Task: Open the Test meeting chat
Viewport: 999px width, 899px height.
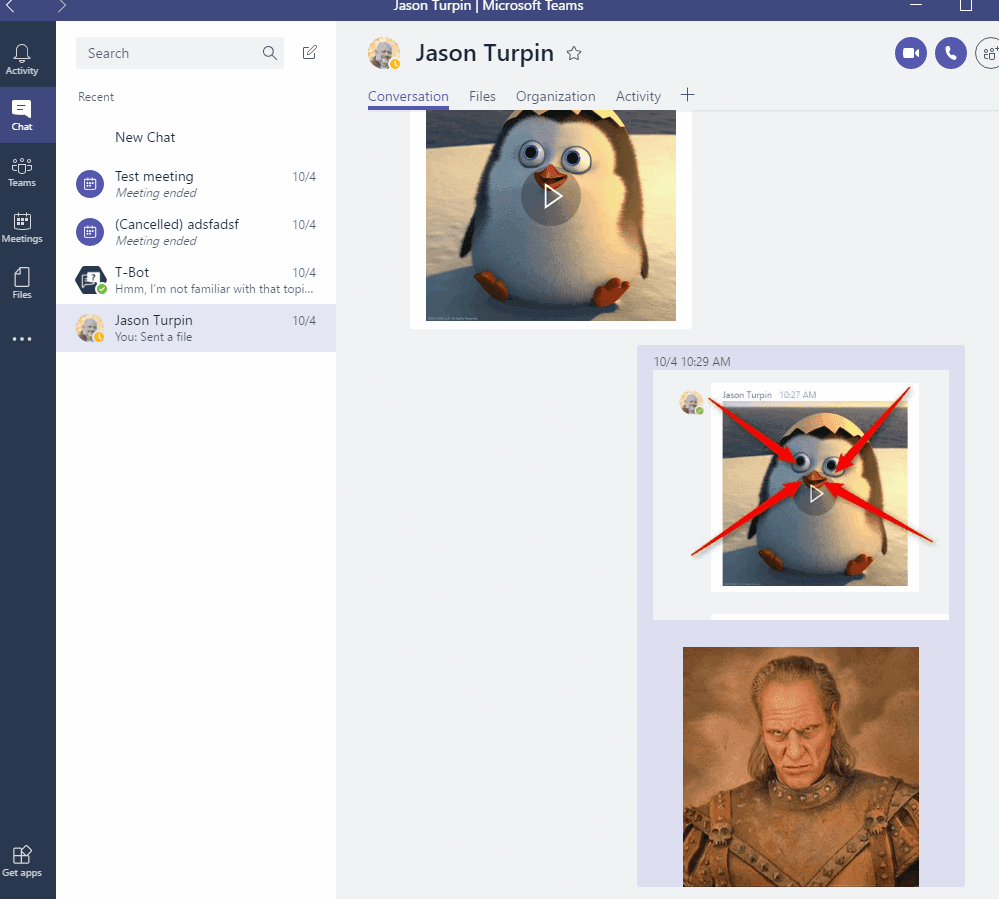Action: pyautogui.click(x=196, y=184)
